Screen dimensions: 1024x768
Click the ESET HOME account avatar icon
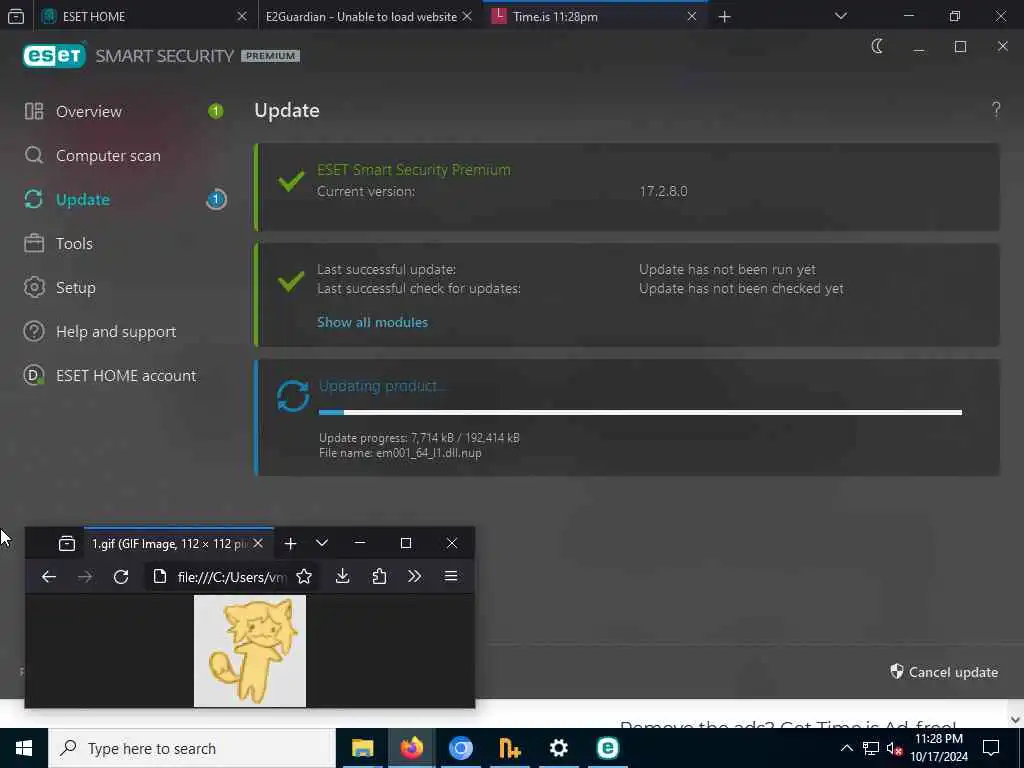tap(34, 376)
